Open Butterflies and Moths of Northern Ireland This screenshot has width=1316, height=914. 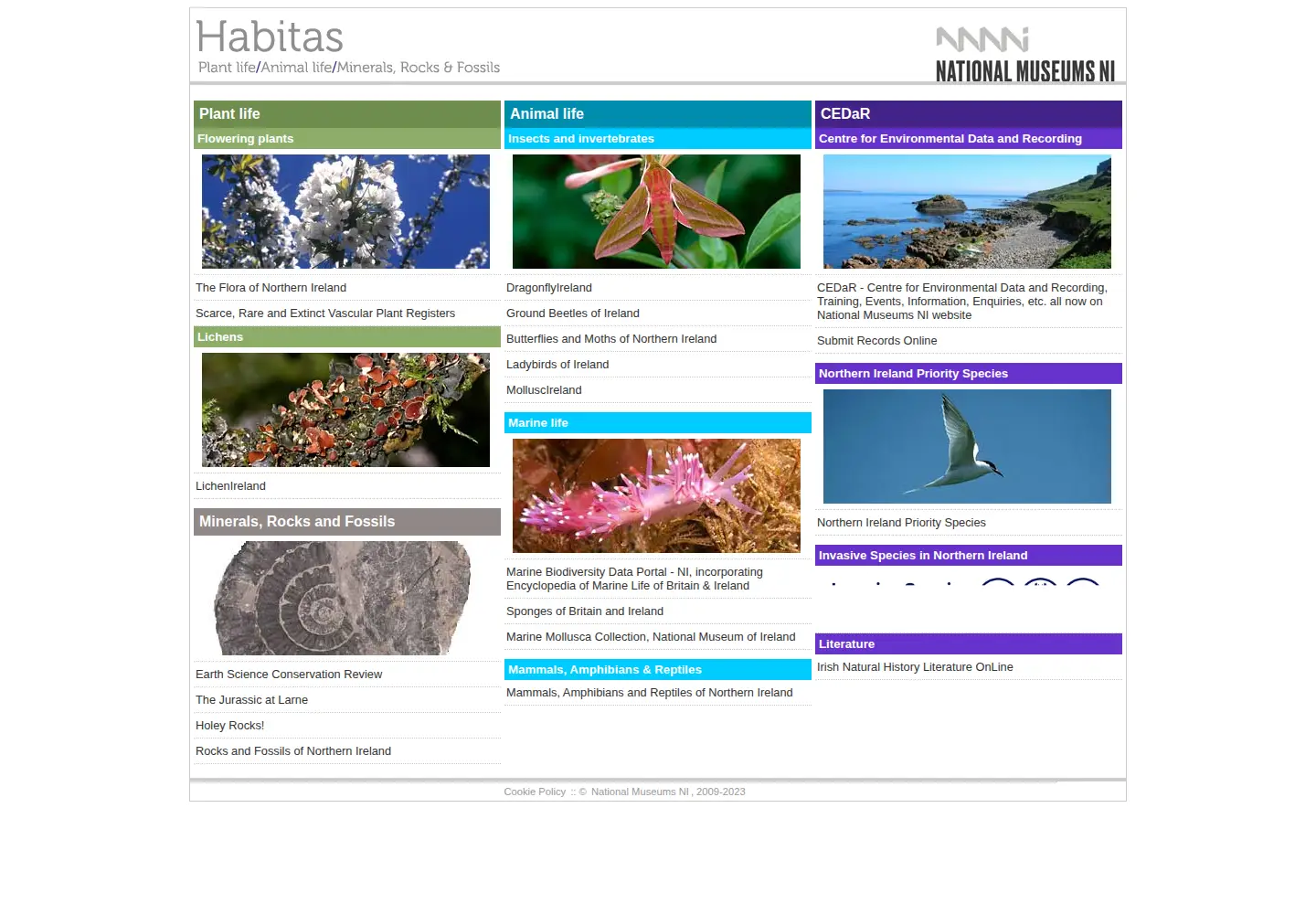click(611, 339)
